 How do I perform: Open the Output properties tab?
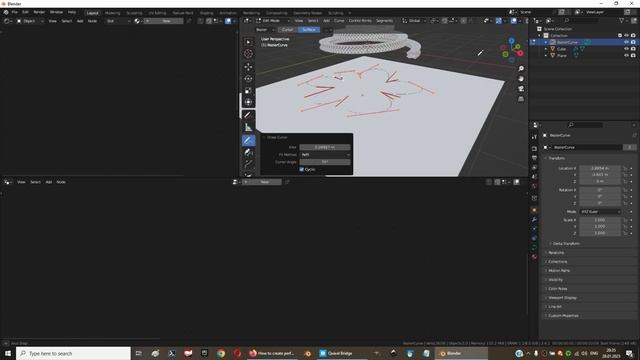coord(534,158)
